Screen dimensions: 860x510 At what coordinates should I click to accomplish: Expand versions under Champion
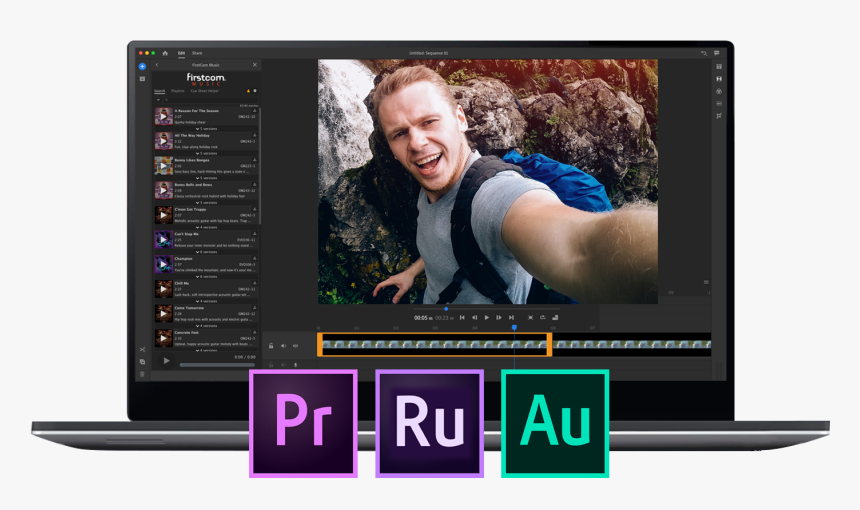tap(206, 277)
